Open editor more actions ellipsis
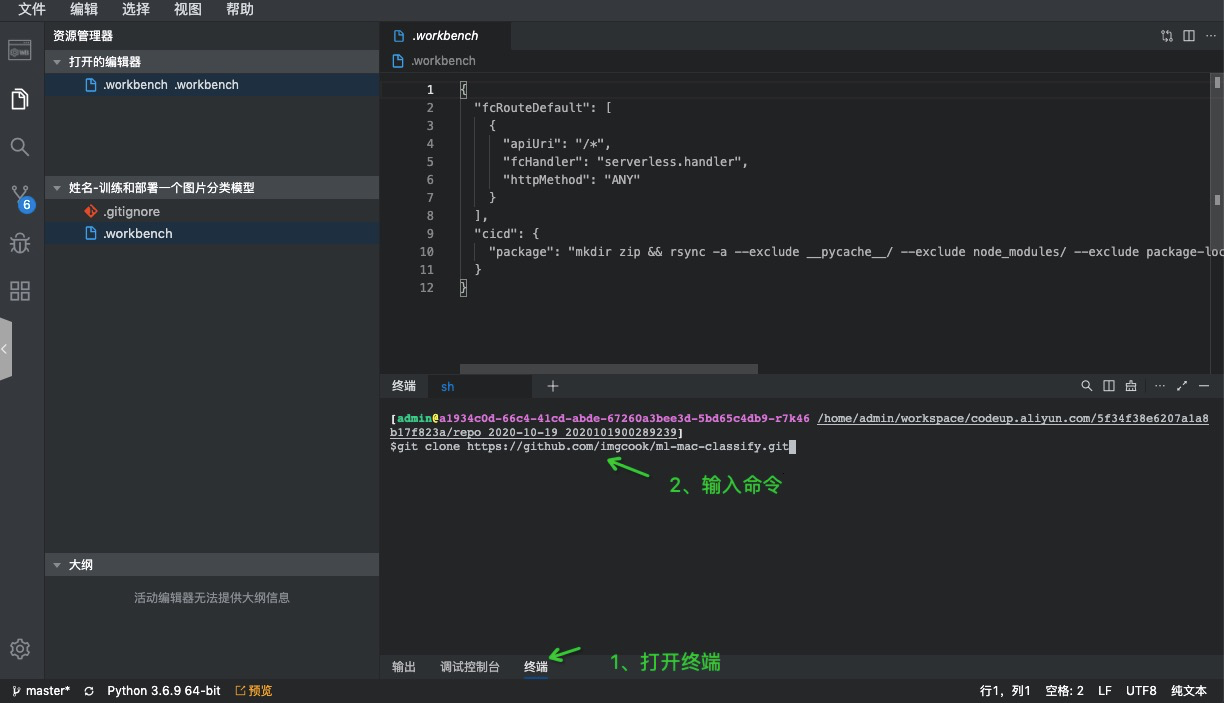The image size is (1224, 703). point(1210,36)
